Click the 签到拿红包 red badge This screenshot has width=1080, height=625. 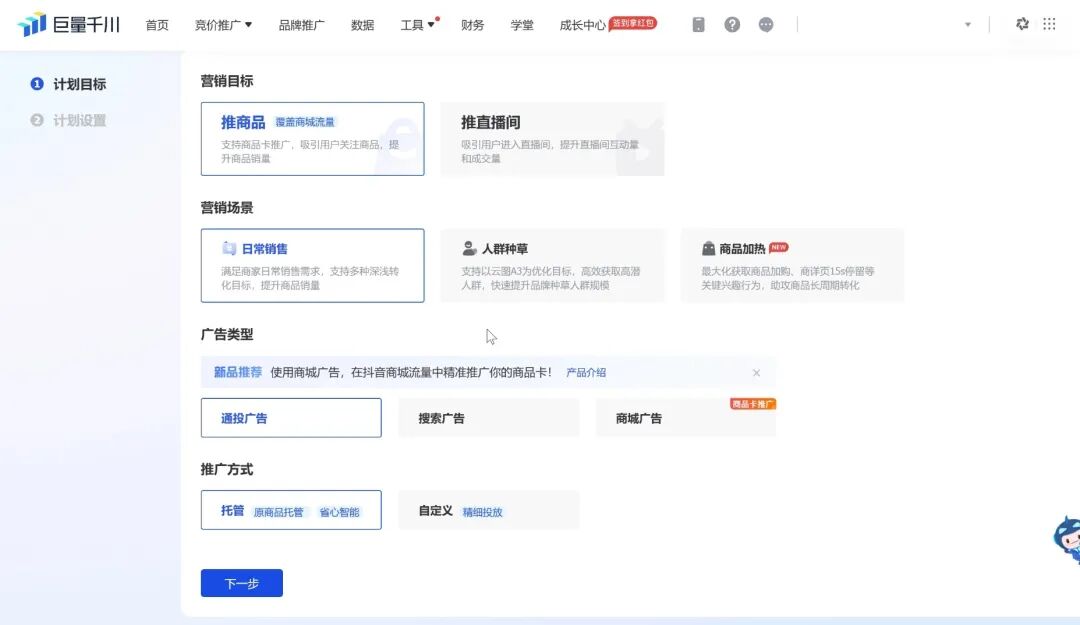click(x=633, y=23)
